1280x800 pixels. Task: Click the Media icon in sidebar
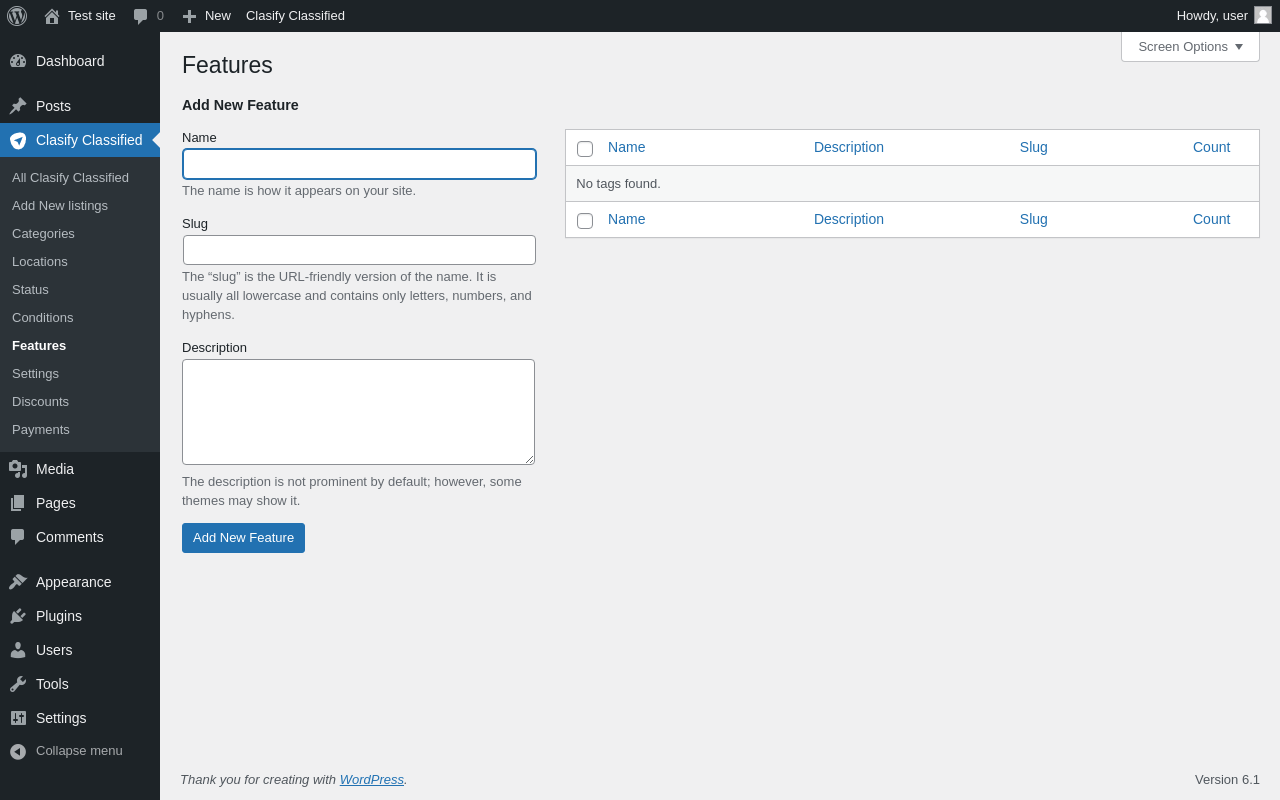point(18,469)
